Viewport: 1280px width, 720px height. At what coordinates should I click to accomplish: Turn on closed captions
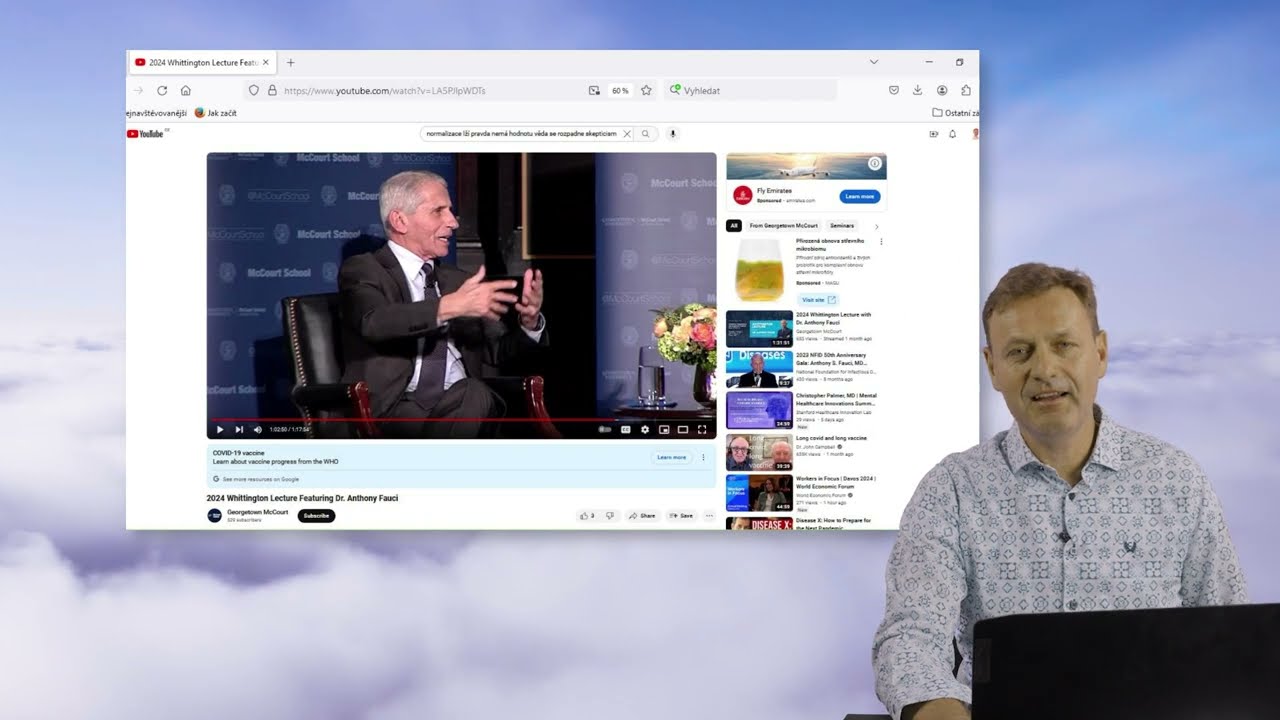(626, 430)
